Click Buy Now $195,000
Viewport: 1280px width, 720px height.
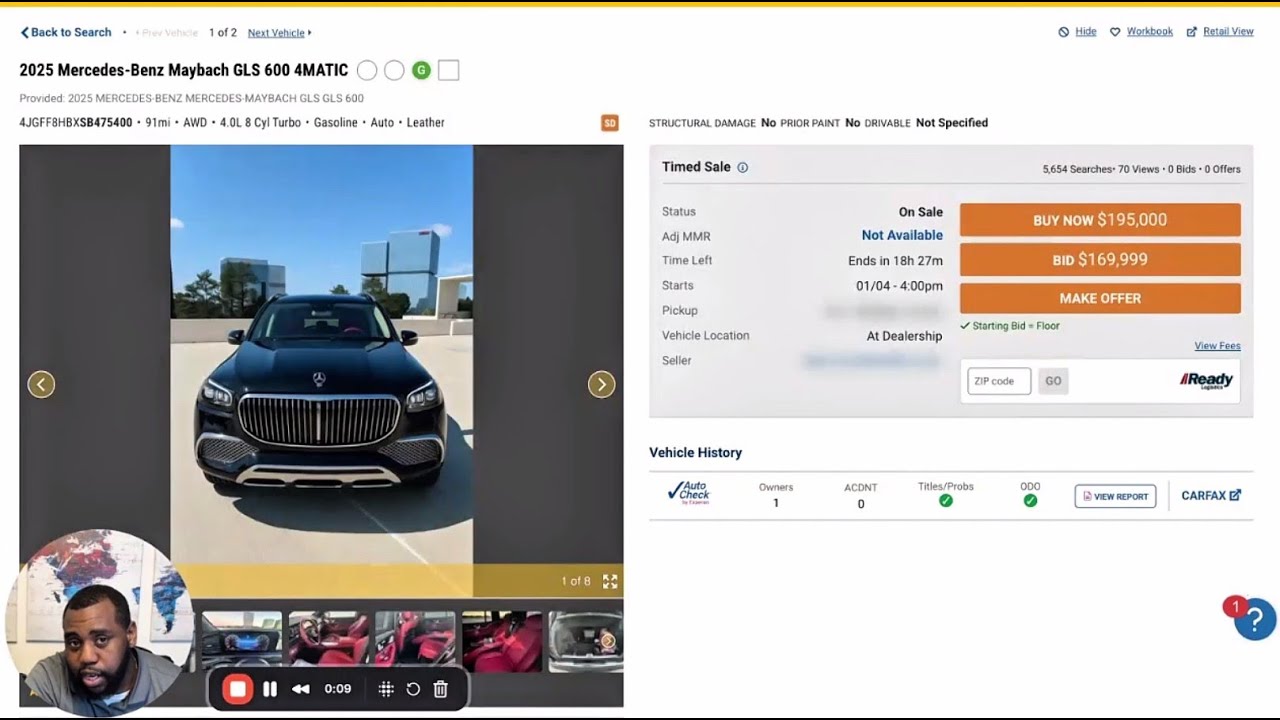click(1100, 220)
